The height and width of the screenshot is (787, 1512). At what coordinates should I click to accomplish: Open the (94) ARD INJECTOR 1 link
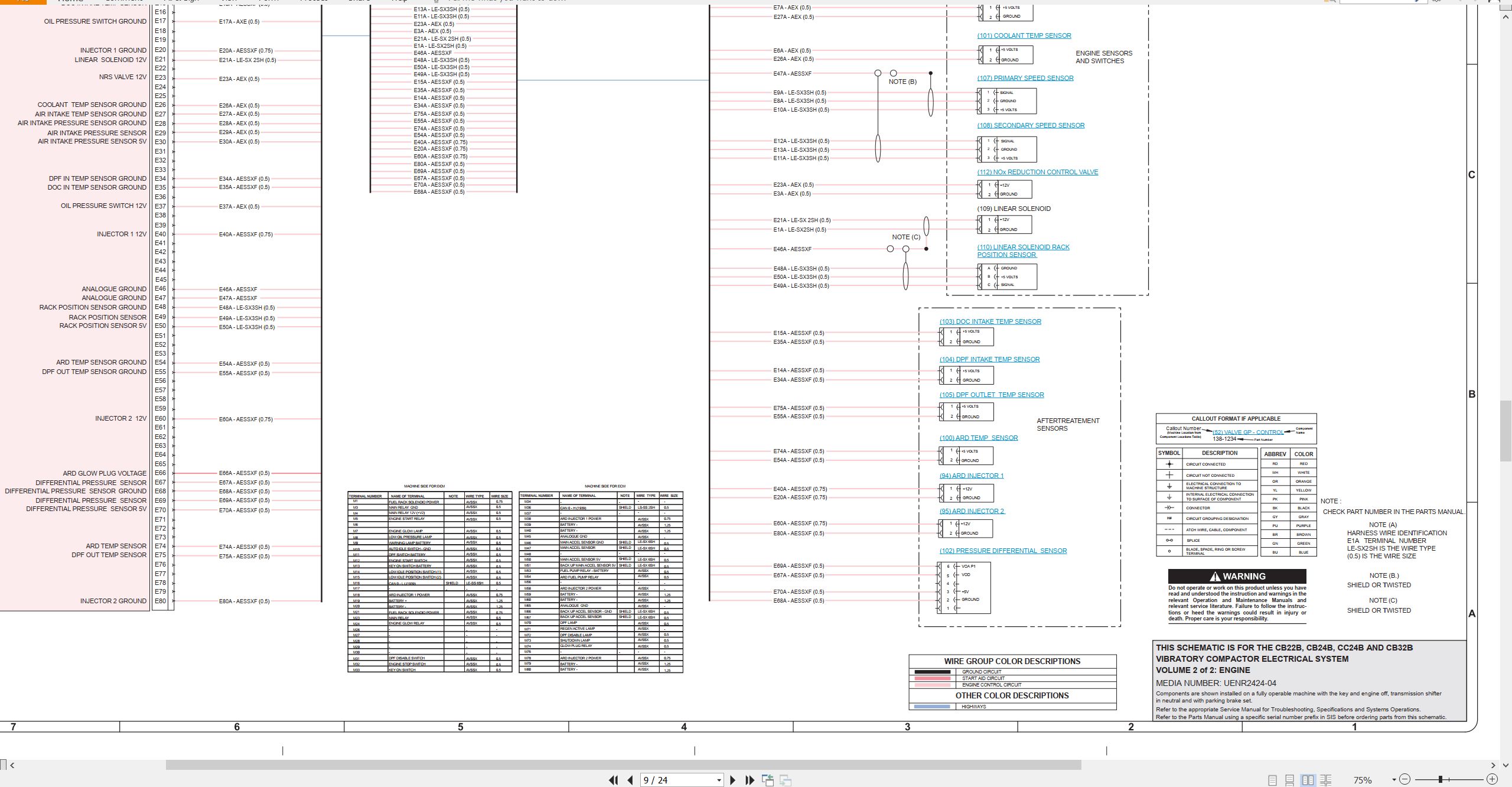coord(972,476)
